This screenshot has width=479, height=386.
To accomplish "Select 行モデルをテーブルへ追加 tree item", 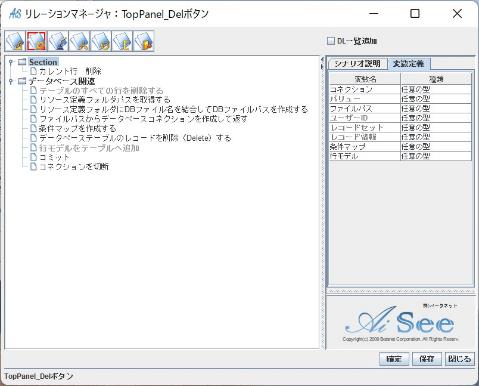I will pyautogui.click(x=89, y=148).
